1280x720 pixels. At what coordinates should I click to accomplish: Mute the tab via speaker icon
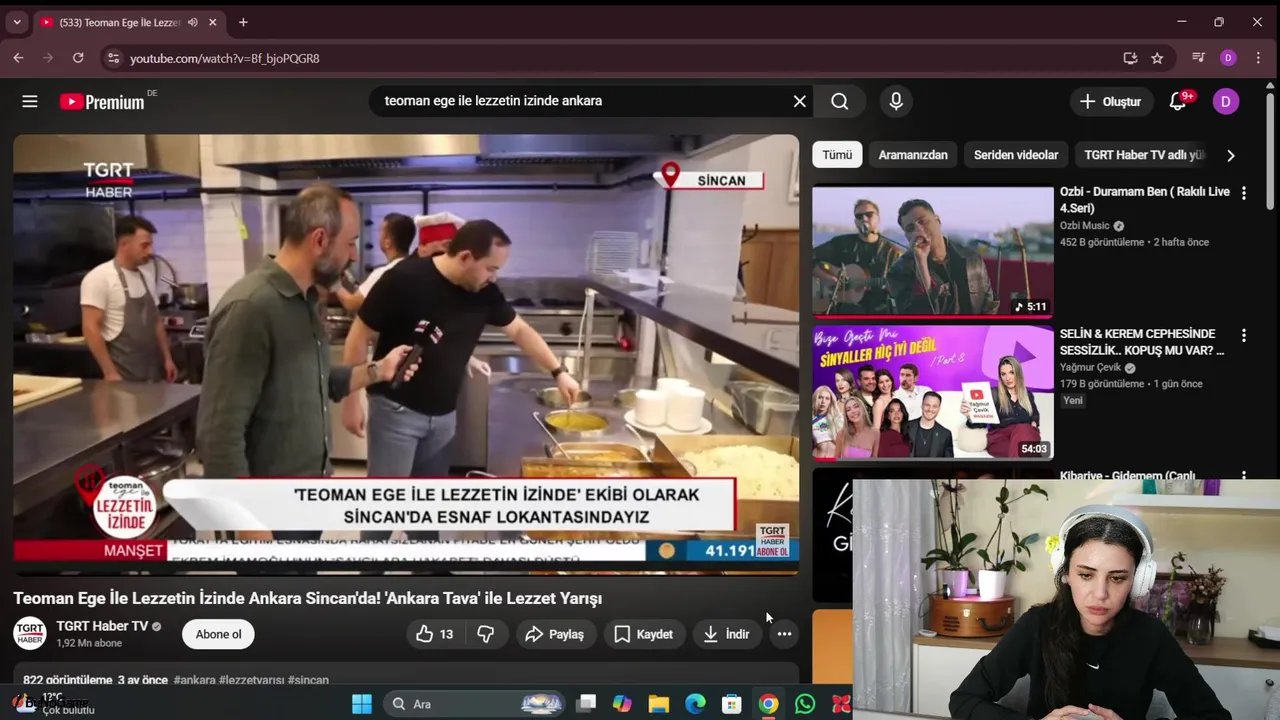click(192, 22)
